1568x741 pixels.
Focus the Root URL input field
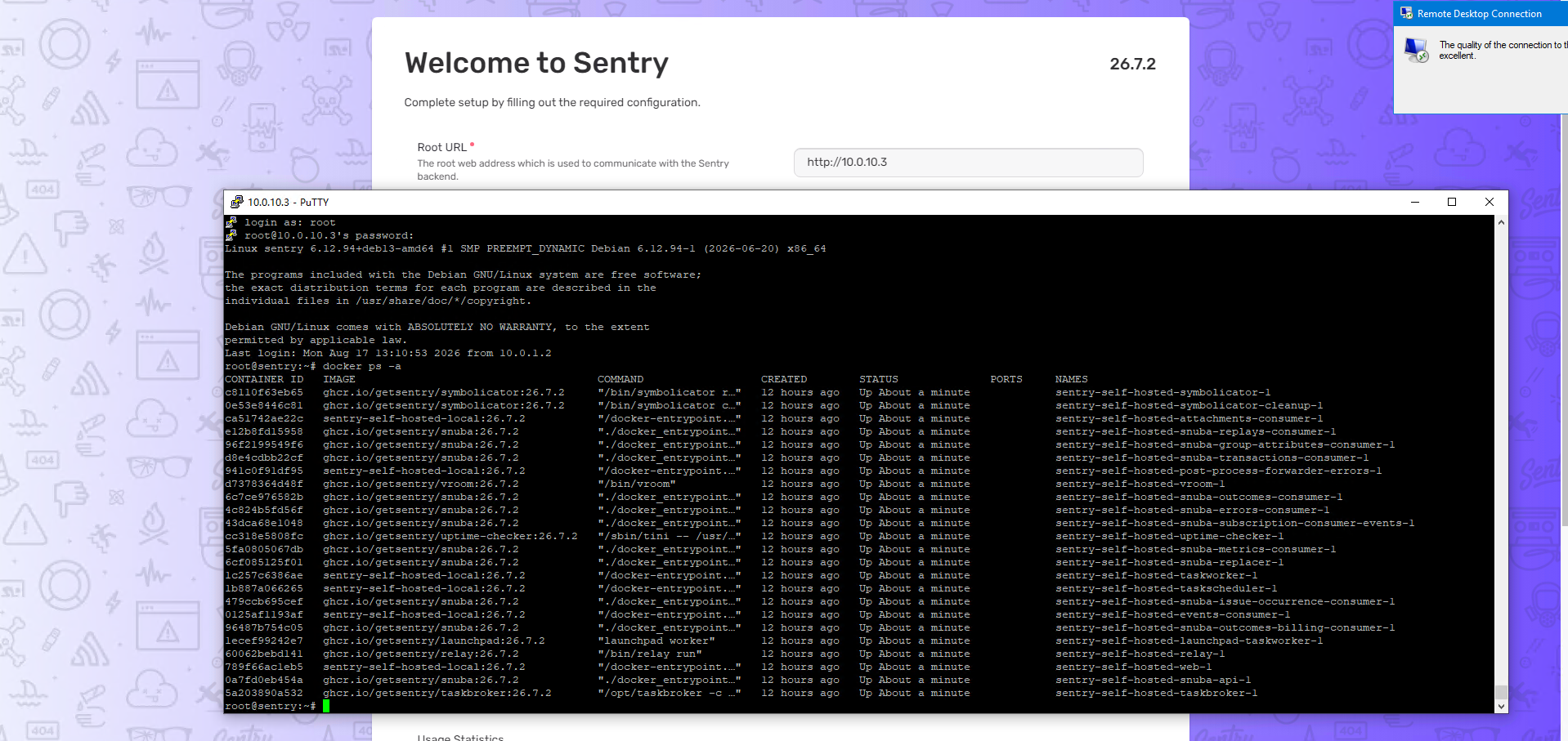coord(968,163)
